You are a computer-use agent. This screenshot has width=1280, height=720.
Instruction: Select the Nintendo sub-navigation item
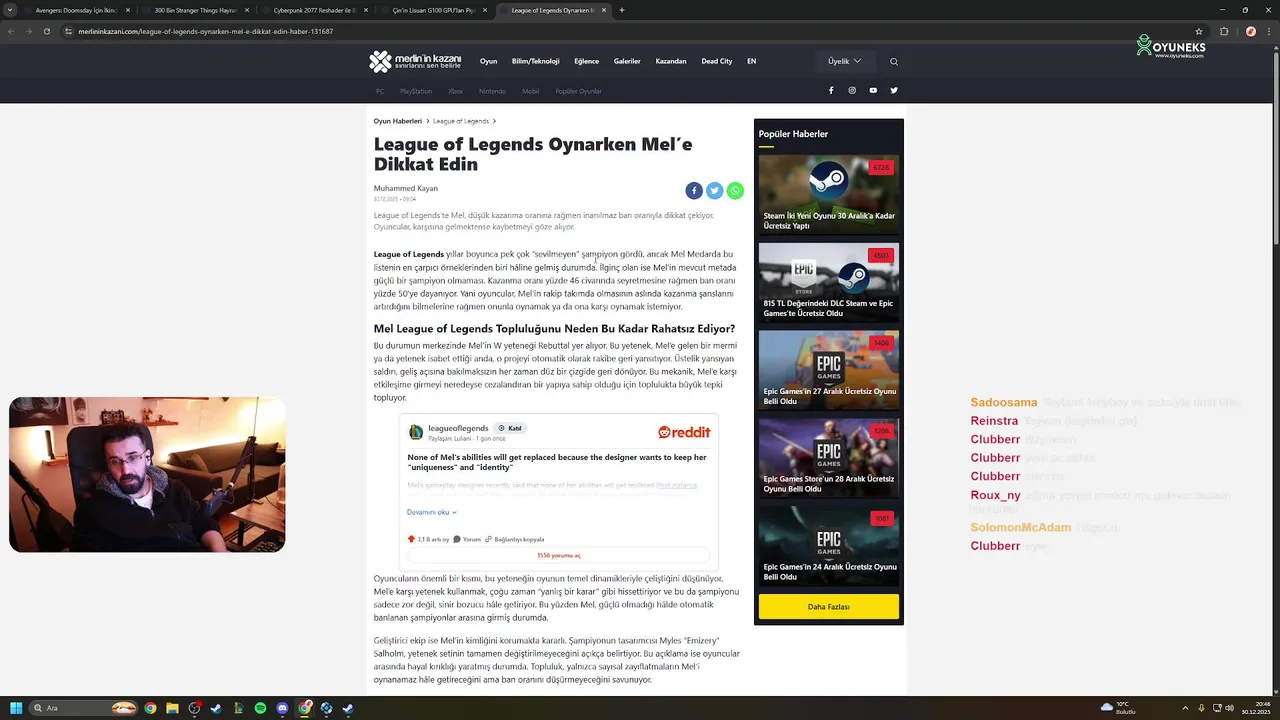(492, 91)
